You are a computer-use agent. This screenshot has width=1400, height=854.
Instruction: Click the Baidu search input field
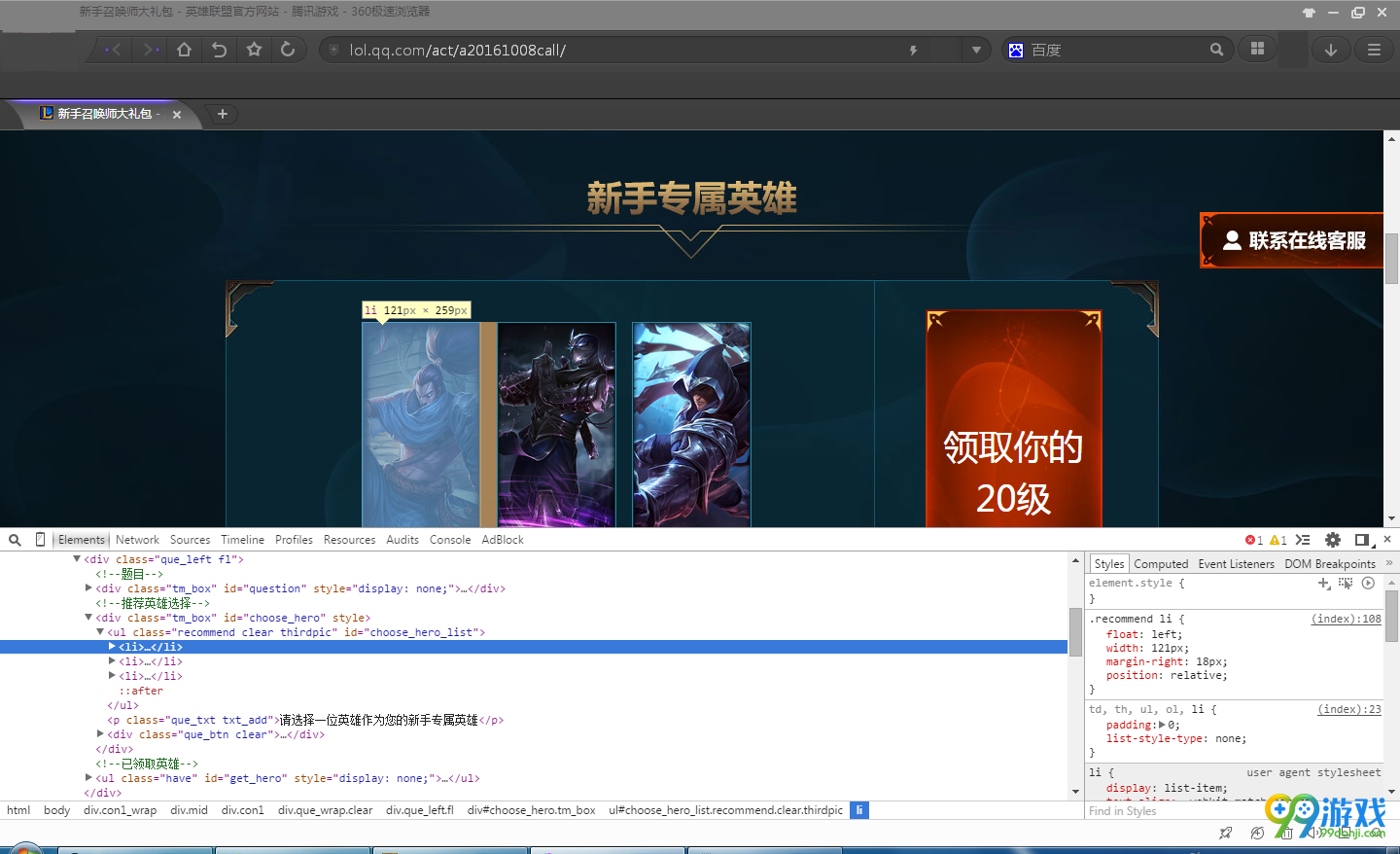[x=1116, y=50]
